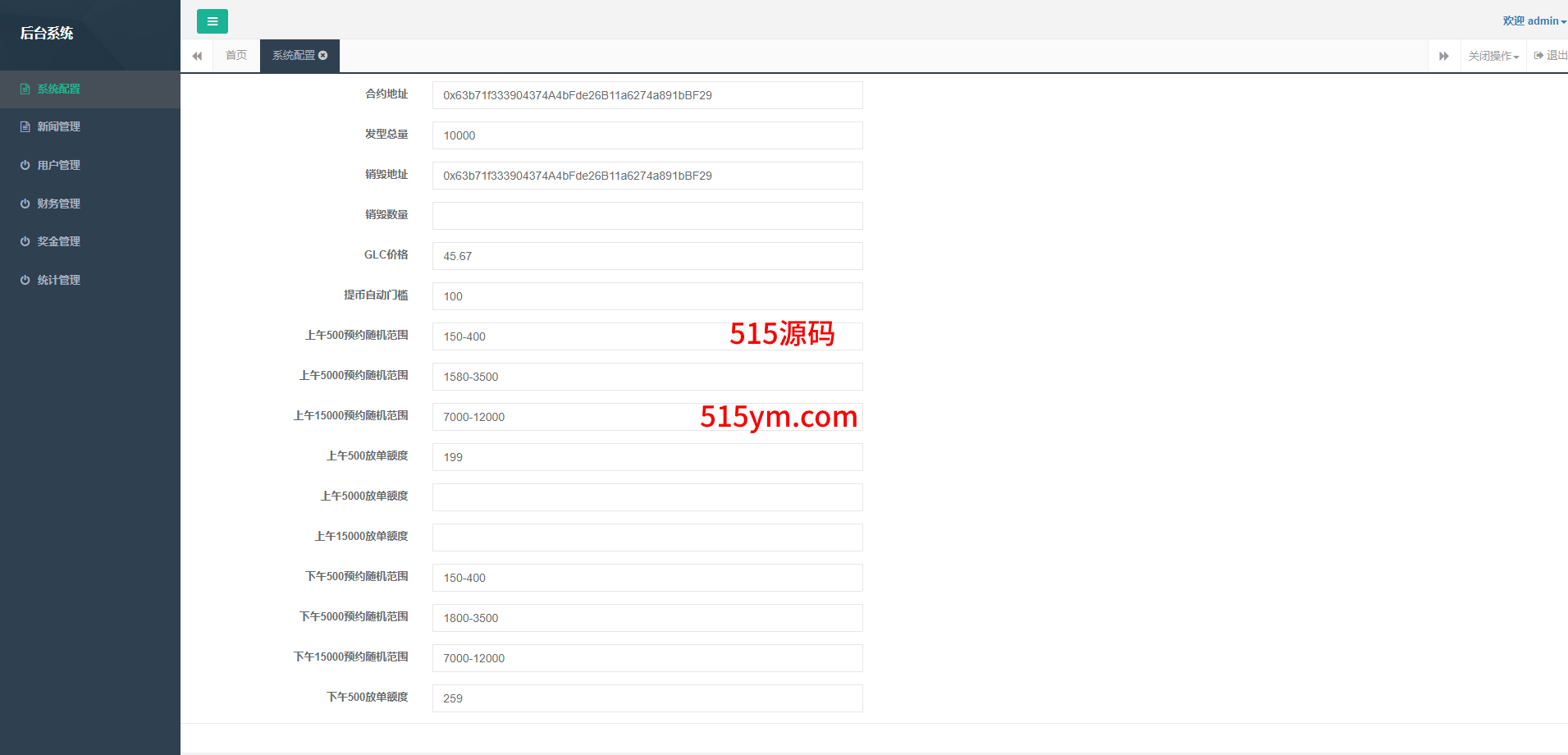The image size is (1568, 755).
Task: Click into the GLC价格 field
Action: (x=647, y=256)
